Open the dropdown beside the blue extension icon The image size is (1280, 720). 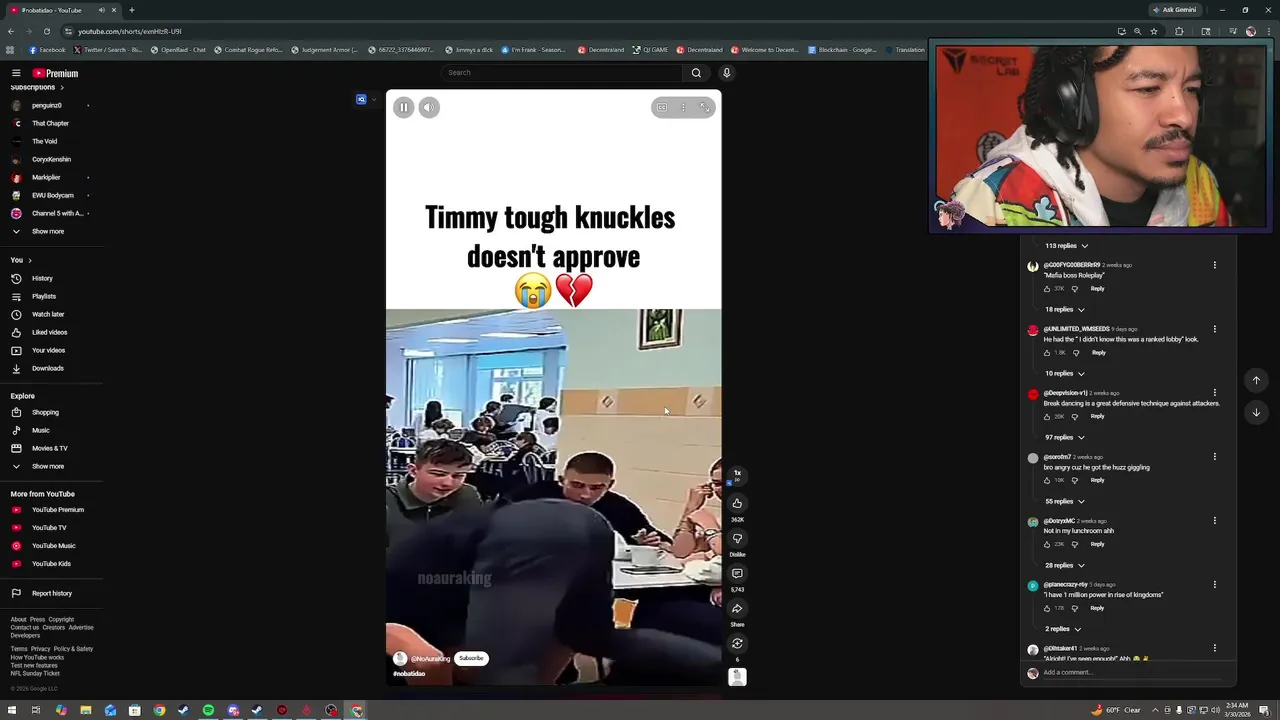[x=374, y=99]
